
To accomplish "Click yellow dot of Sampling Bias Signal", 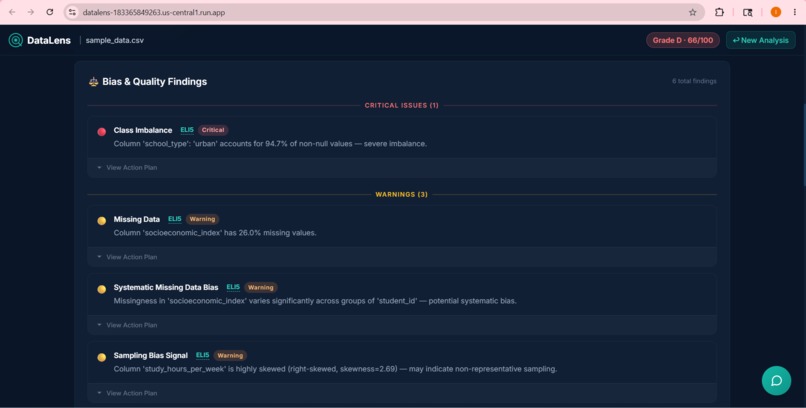I will pyautogui.click(x=102, y=357).
